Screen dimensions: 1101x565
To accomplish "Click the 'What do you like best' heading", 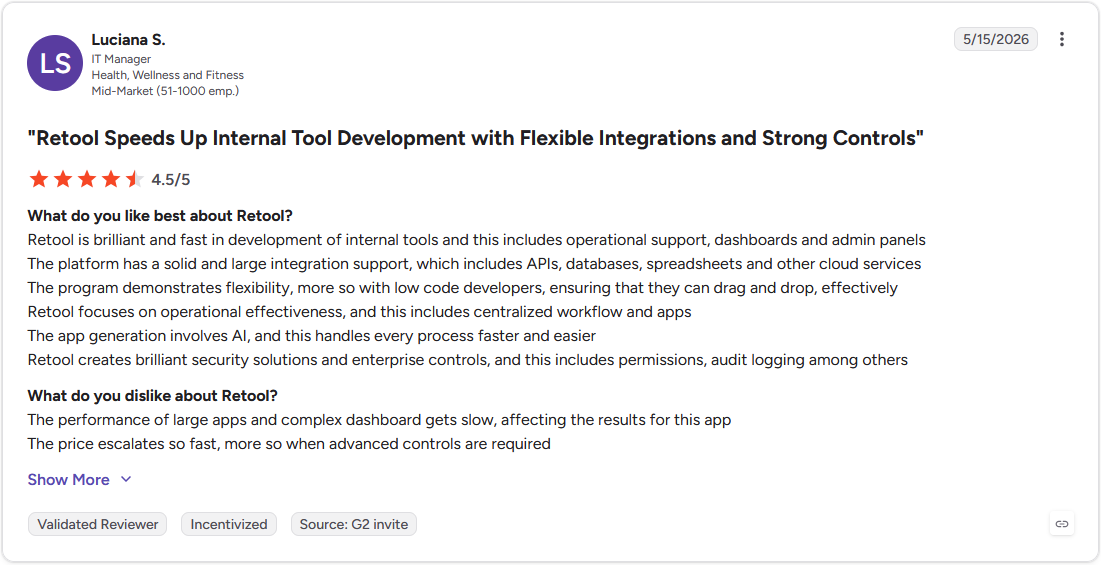I will 160,215.
